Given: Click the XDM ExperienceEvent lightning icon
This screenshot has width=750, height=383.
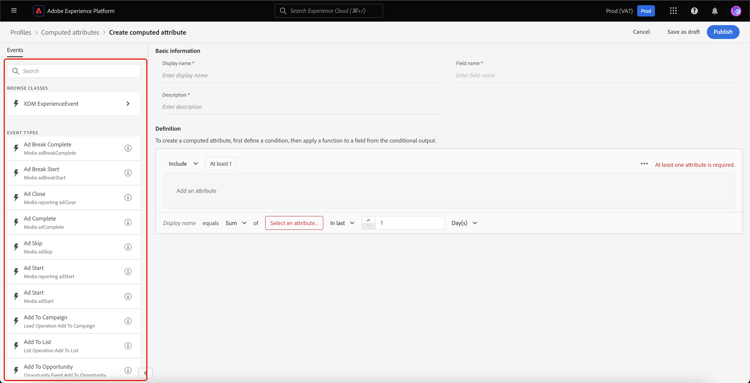Looking at the screenshot, I should pos(16,104).
